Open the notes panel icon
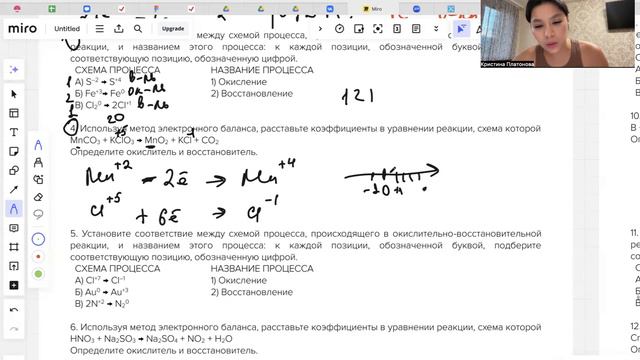Screen dimensions: 640x360 point(416,29)
